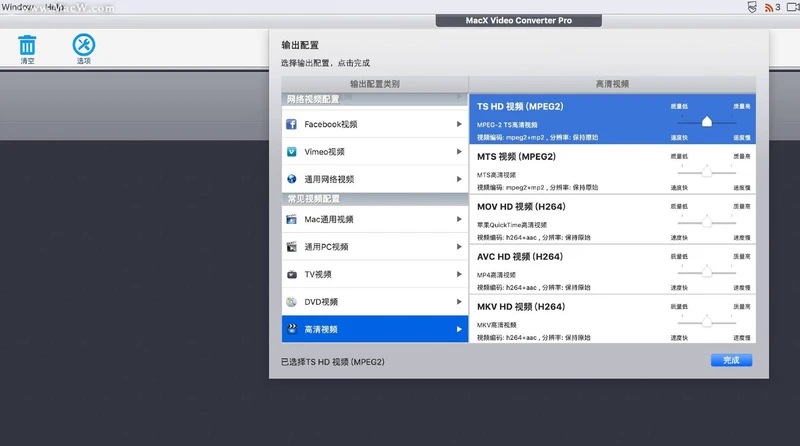Screen dimensions: 800x446
Task: Expand TV视频 submenu arrow
Action: pyautogui.click(x=459, y=275)
